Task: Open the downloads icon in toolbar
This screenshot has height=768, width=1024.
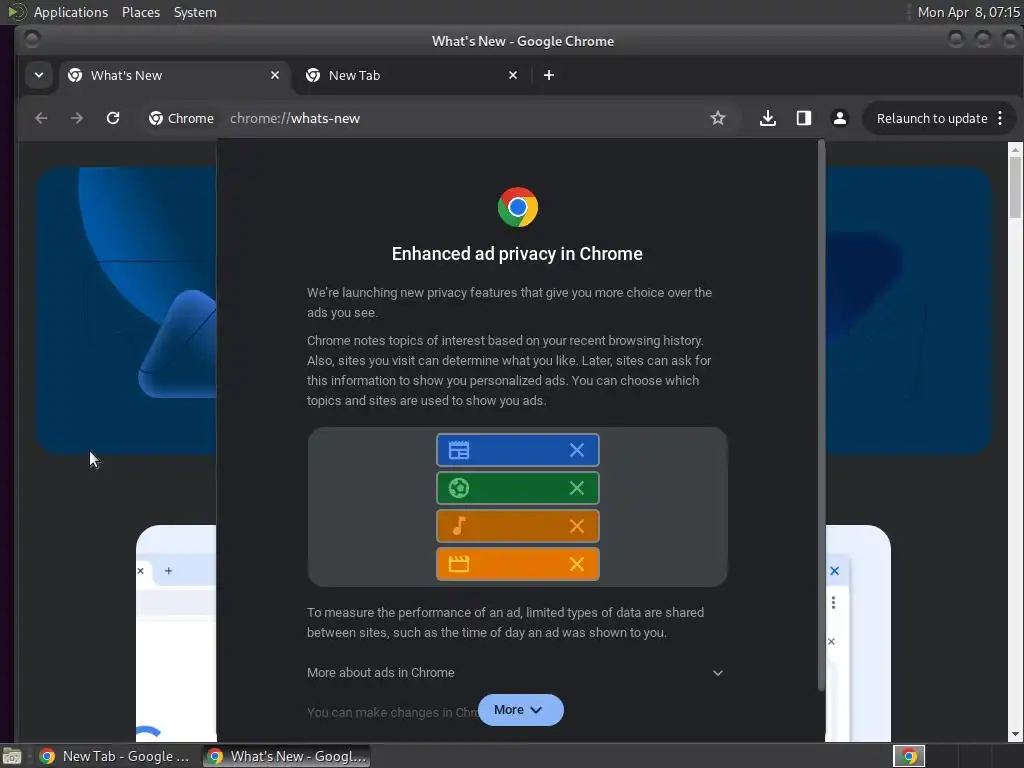Action: tap(768, 118)
